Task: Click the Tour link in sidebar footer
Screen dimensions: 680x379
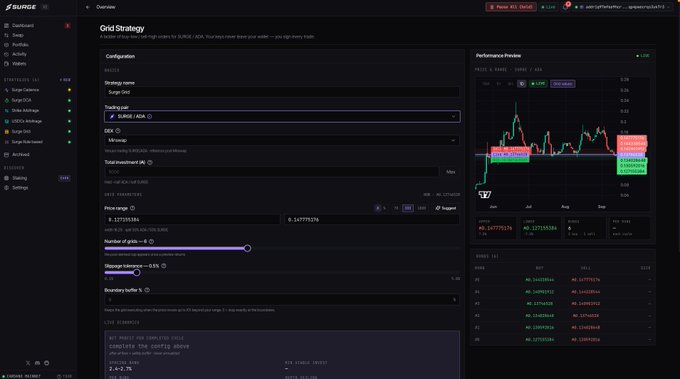Action: [x=65, y=376]
